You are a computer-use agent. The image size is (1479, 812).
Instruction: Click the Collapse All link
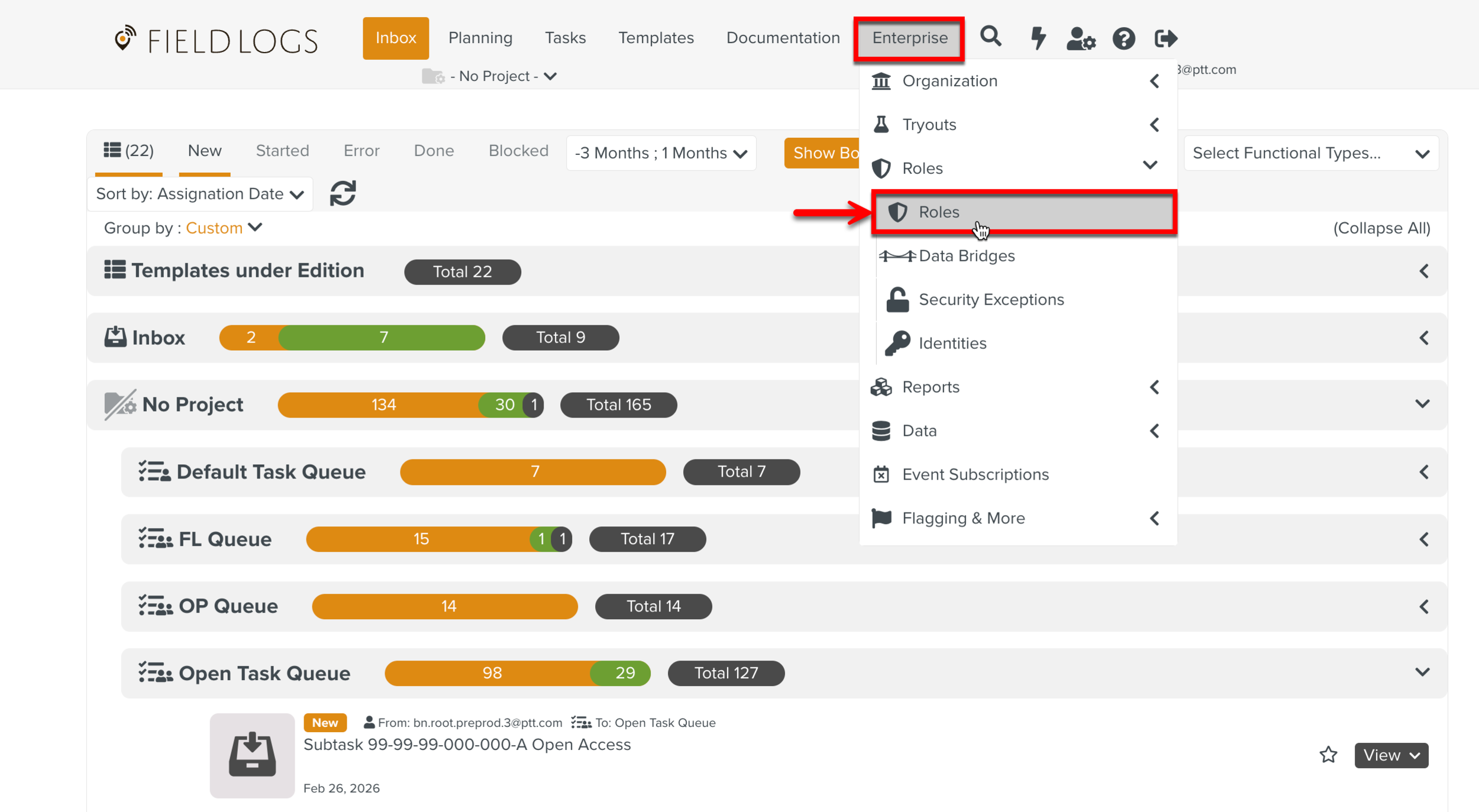[x=1381, y=228]
